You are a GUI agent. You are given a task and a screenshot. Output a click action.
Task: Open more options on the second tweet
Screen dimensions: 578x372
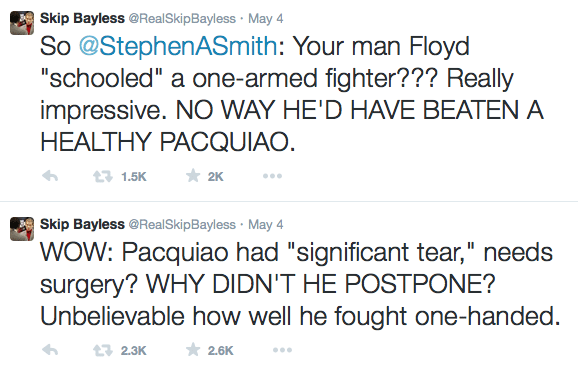click(x=282, y=350)
